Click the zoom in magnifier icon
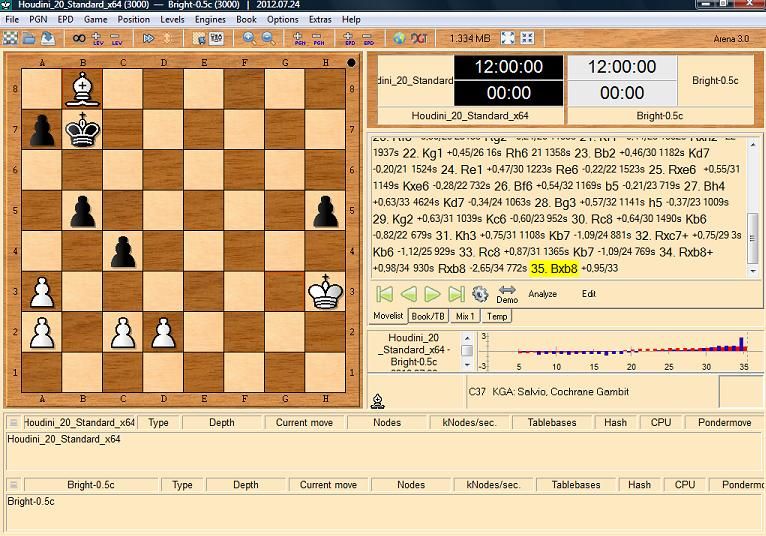This screenshot has width=766, height=536. pos(249,38)
